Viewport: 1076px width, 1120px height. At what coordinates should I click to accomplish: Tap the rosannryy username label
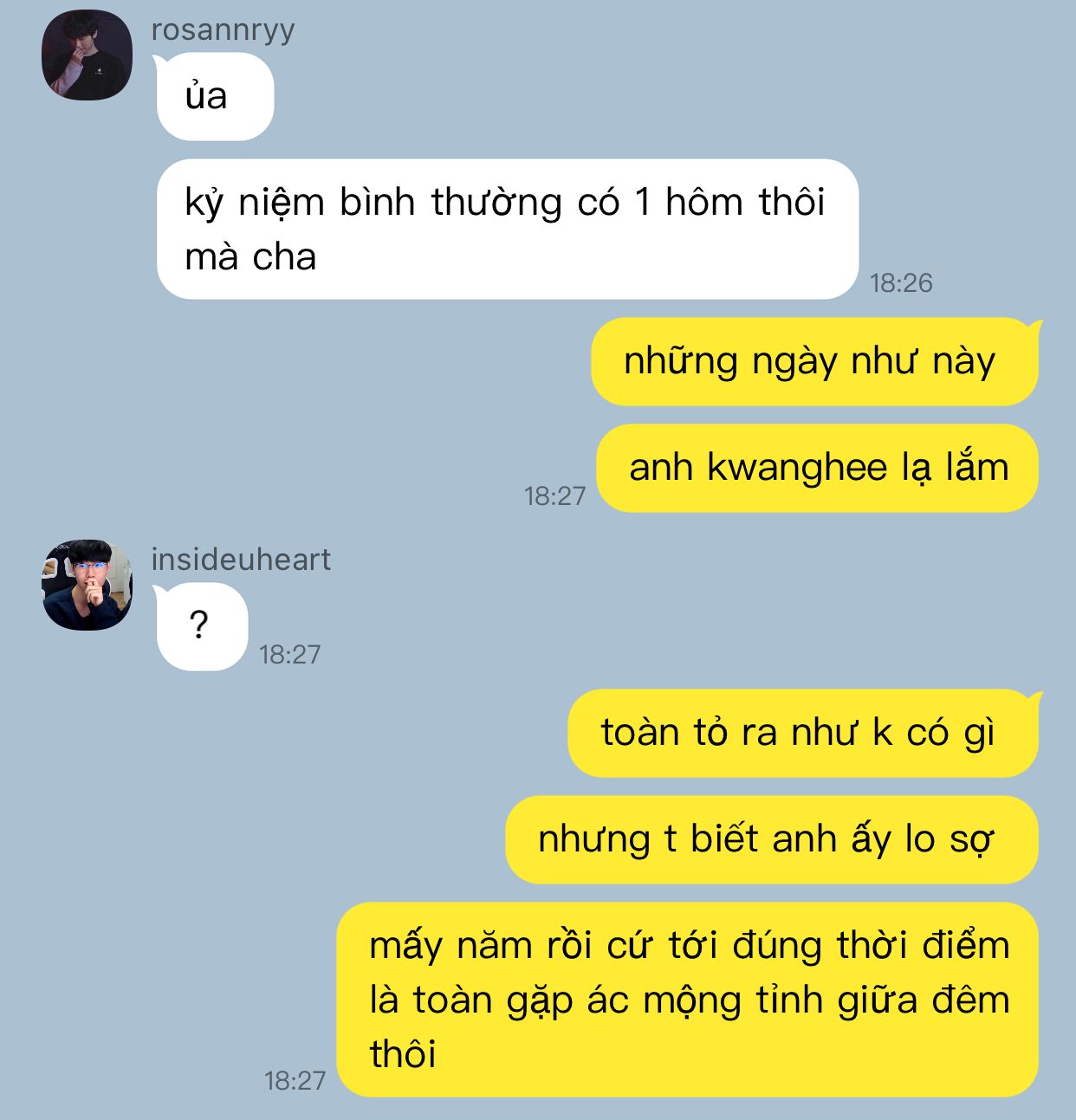click(x=223, y=30)
